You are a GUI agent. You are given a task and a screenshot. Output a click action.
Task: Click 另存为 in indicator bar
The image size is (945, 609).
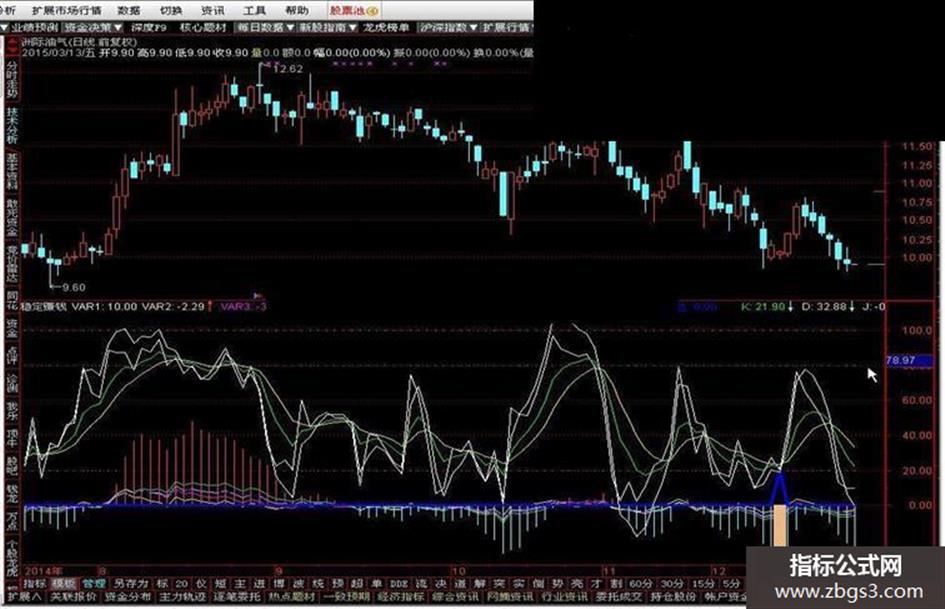click(x=131, y=583)
